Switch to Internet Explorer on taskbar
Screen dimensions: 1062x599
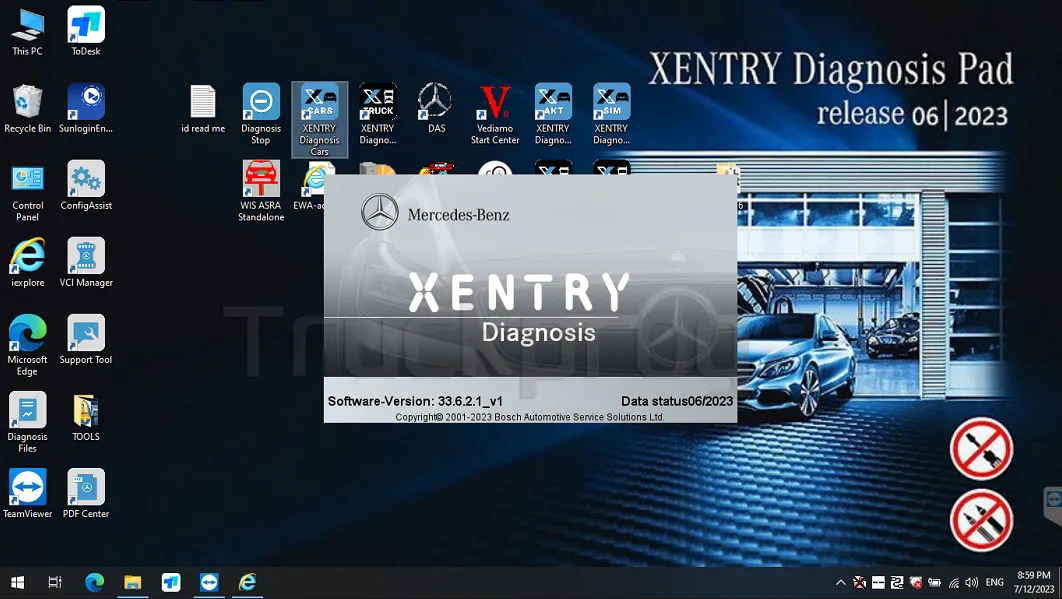pos(247,582)
